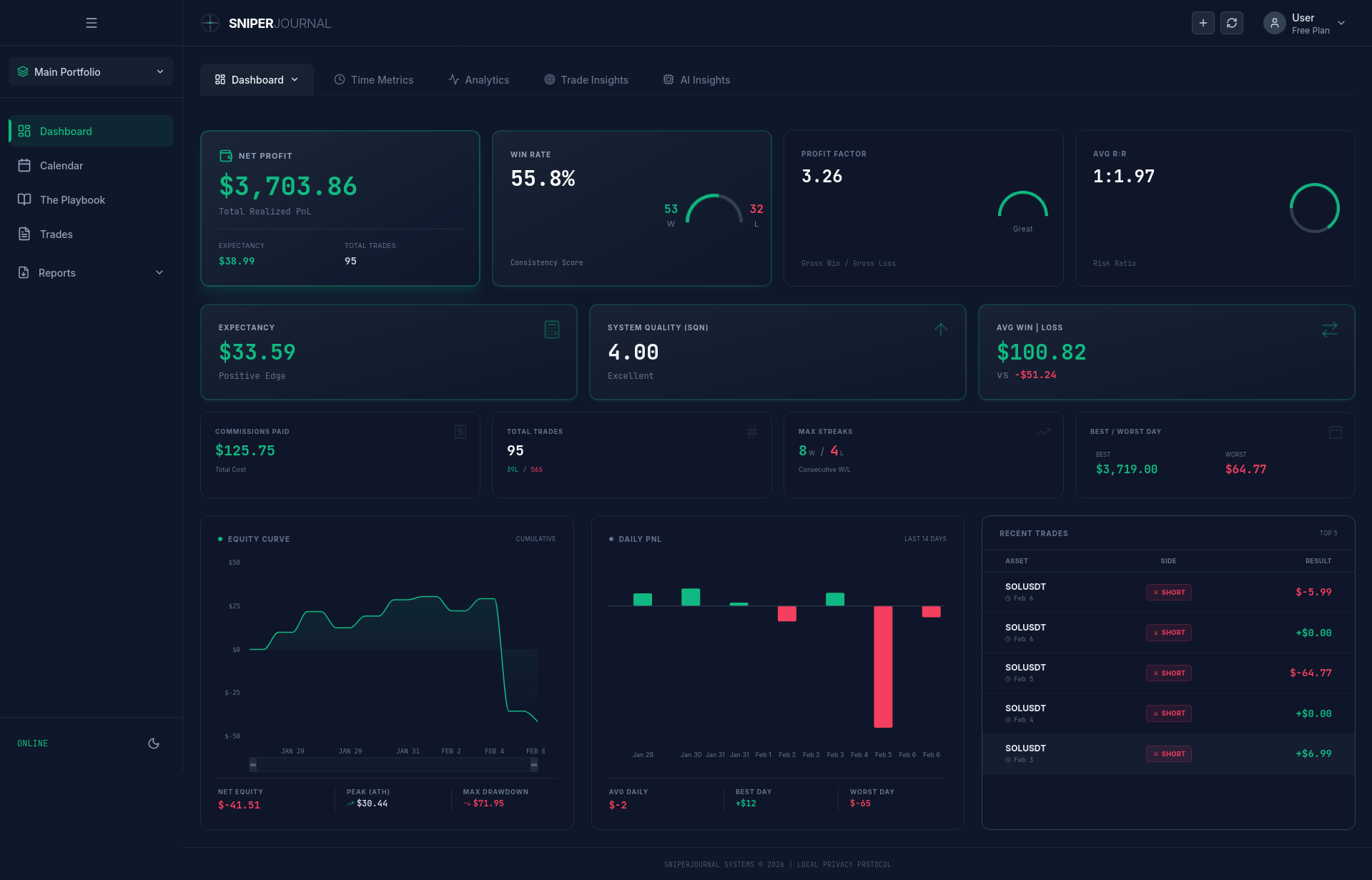This screenshot has height=880, width=1372.
Task: Click the Win Rate gauge arc
Action: click(714, 208)
